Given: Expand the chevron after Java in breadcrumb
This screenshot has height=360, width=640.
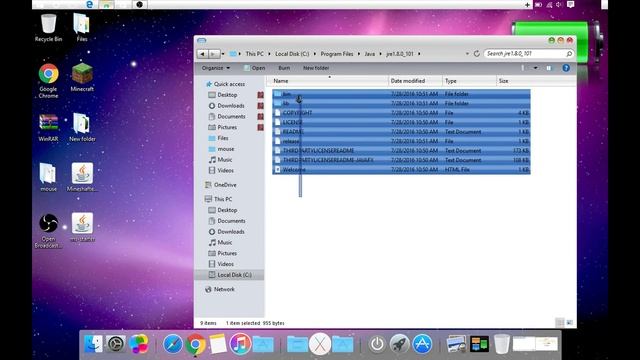Looking at the screenshot, I should point(380,54).
